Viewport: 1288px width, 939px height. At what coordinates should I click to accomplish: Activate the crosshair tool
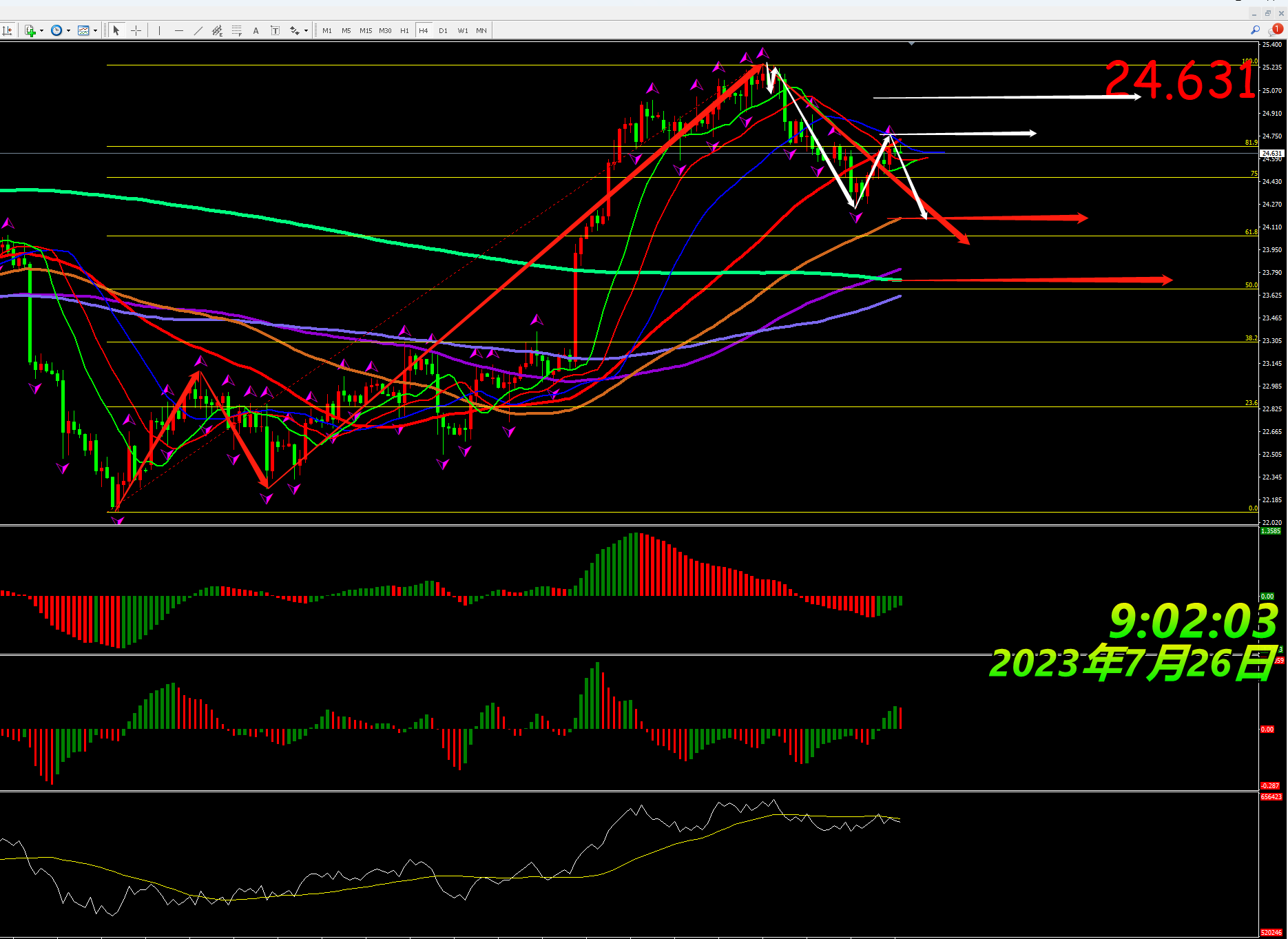coord(136,30)
